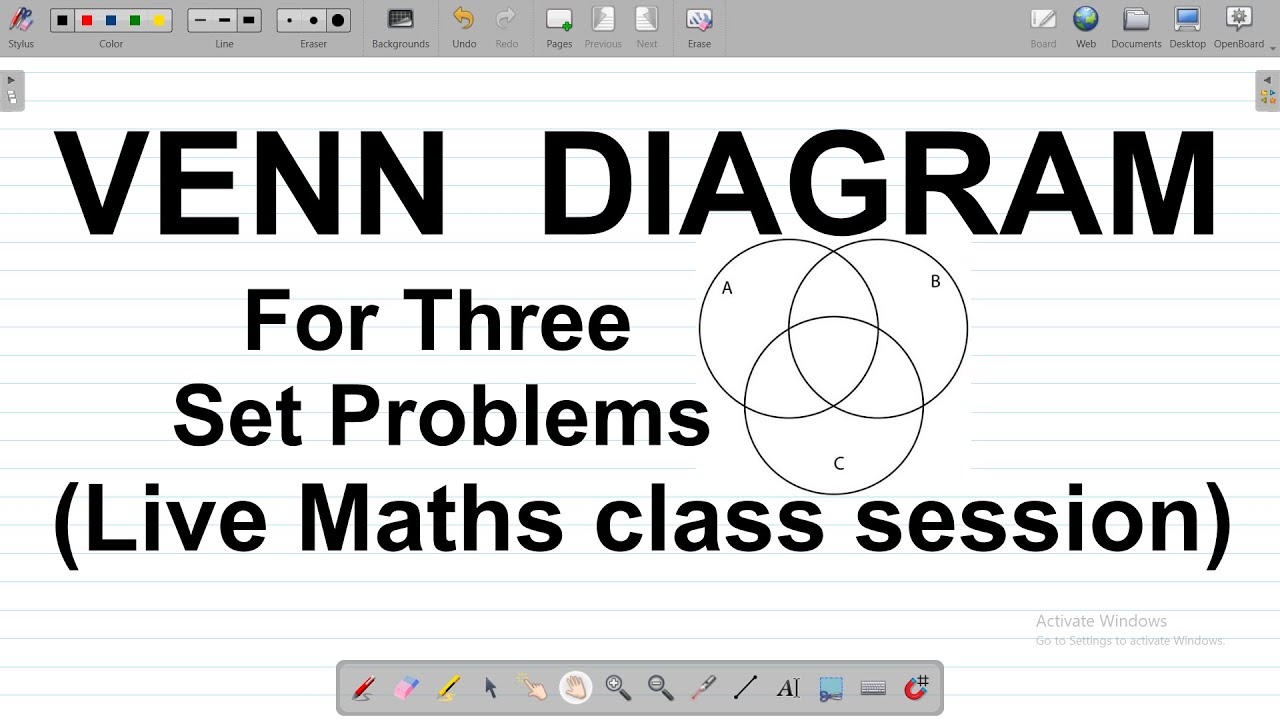1280x720 pixels.
Task: Choose the large eraser size
Action: point(338,20)
